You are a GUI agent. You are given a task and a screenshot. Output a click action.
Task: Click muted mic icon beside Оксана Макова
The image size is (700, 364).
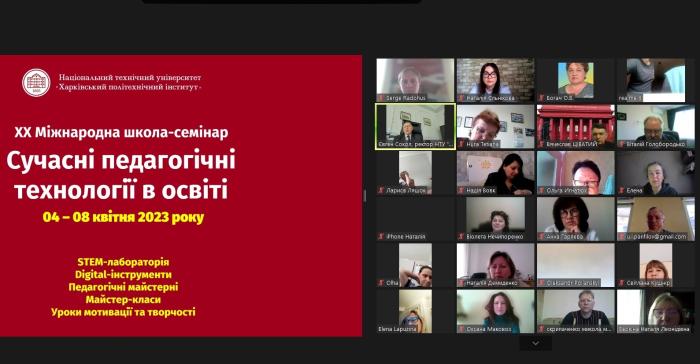click(x=462, y=329)
